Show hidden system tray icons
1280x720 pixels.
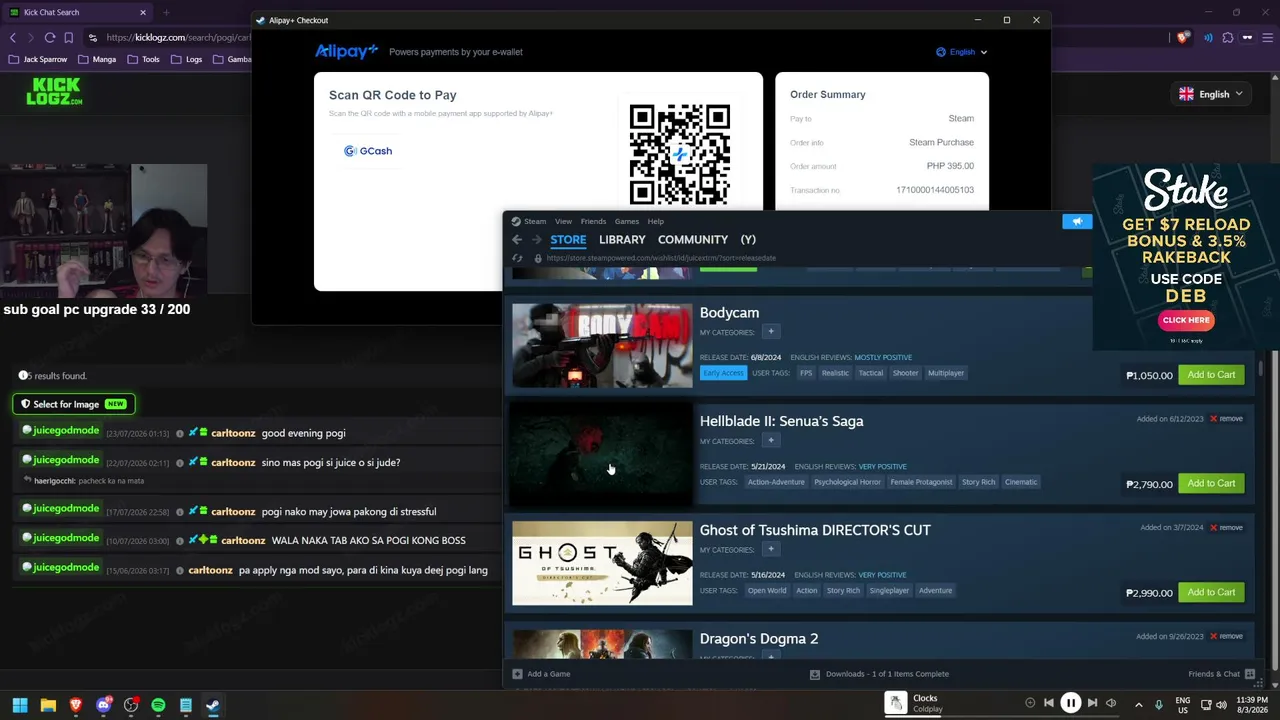tap(1138, 704)
